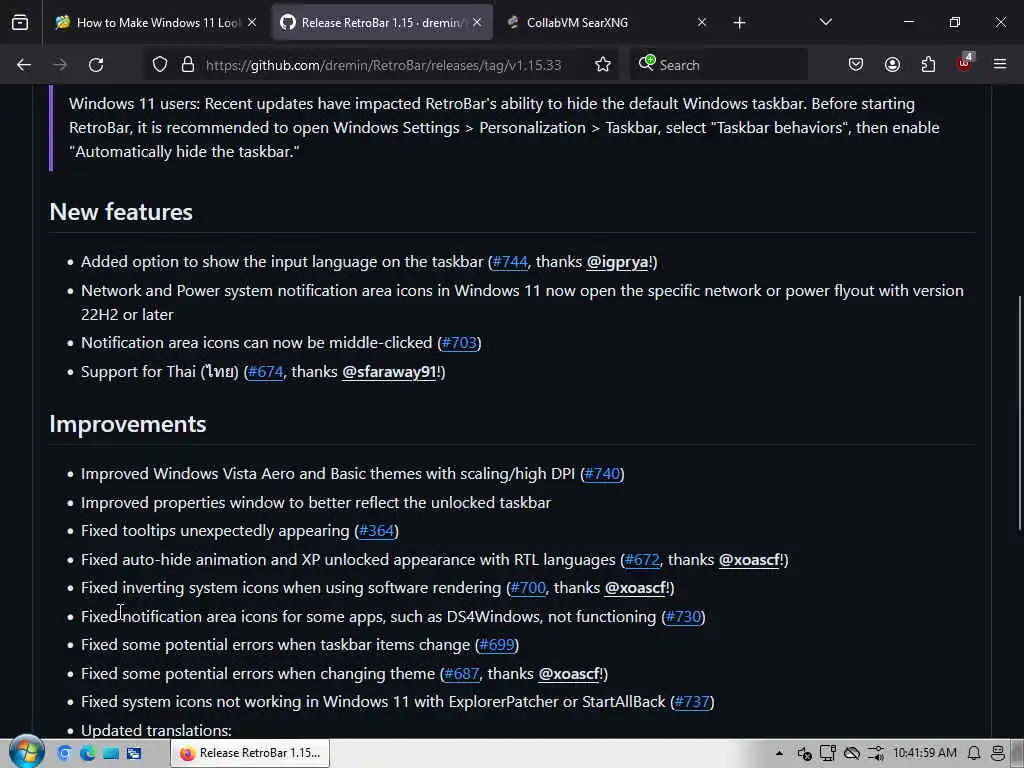This screenshot has width=1024, height=768.
Task: Reload the page with the refresh icon
Action: click(96, 65)
